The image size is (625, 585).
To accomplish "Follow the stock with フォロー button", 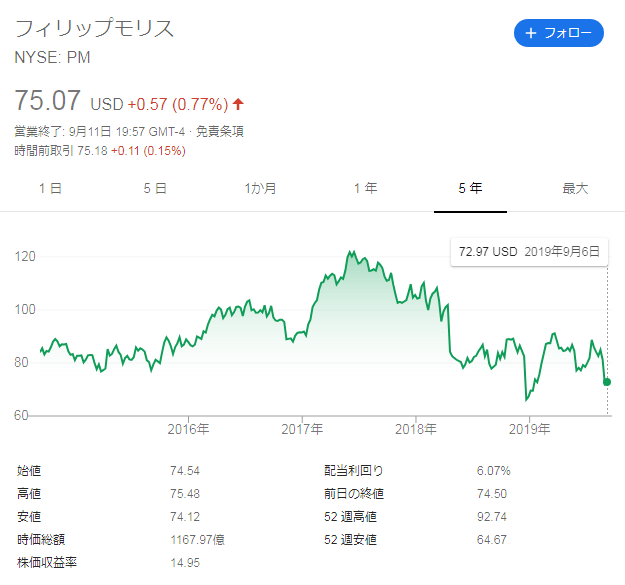I will pos(559,33).
